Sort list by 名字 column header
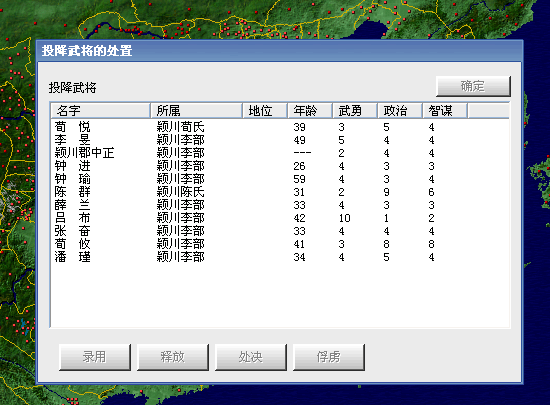Image resolution: width=550 pixels, height=405 pixels. pos(100,111)
